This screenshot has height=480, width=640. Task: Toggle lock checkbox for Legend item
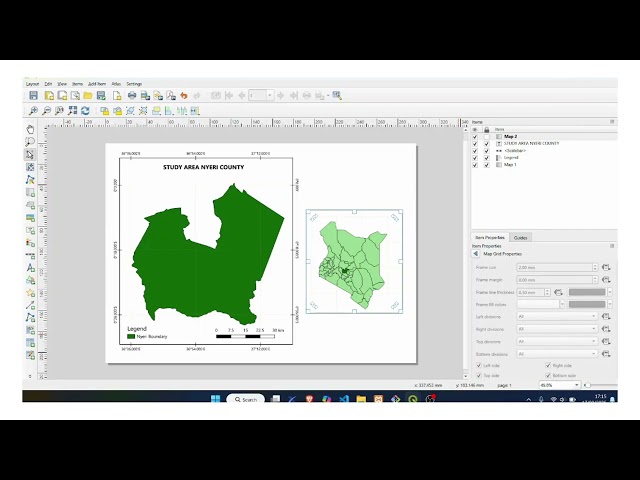pos(487,158)
